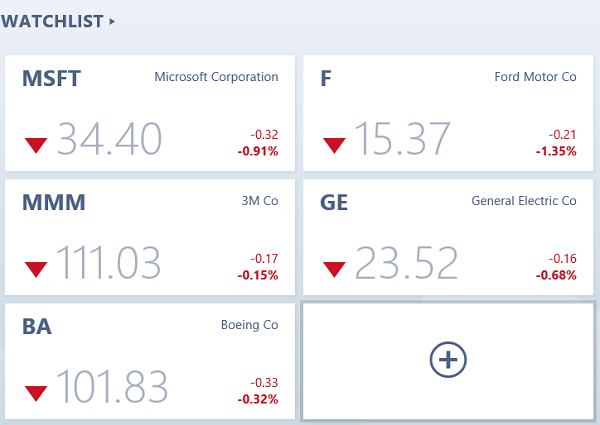Click the red down triangle on Ford

[334, 145]
